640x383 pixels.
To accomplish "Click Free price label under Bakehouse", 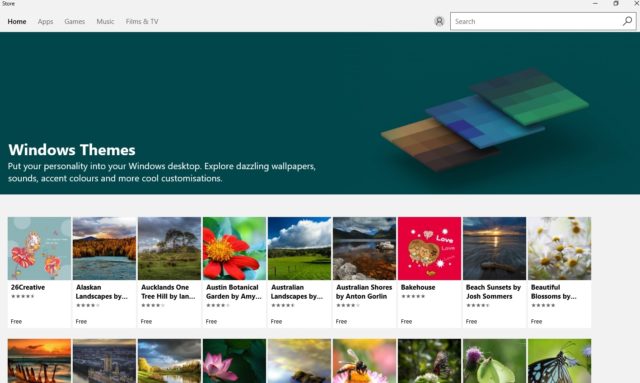I will (406, 321).
